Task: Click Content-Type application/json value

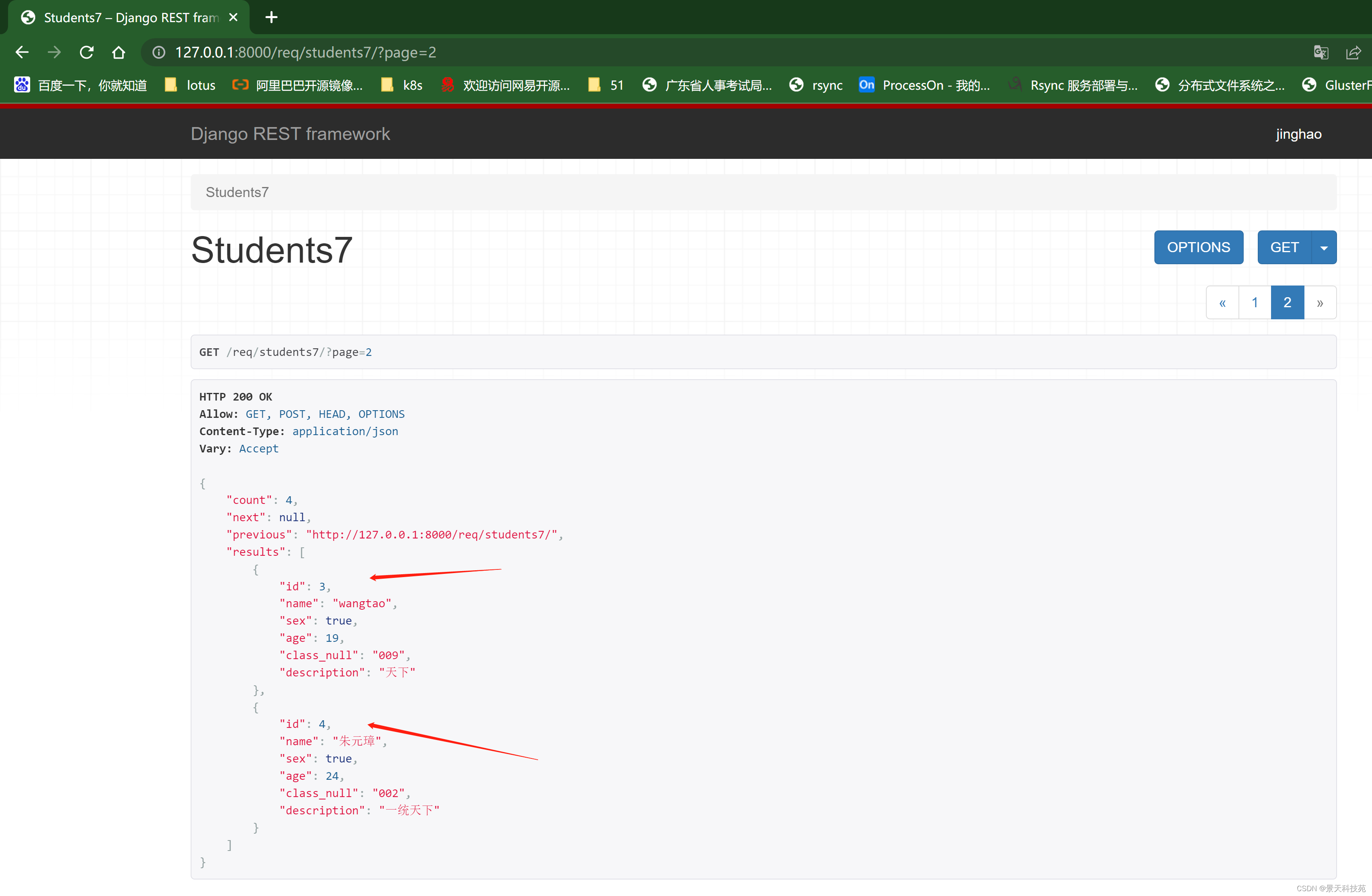Action: point(345,432)
